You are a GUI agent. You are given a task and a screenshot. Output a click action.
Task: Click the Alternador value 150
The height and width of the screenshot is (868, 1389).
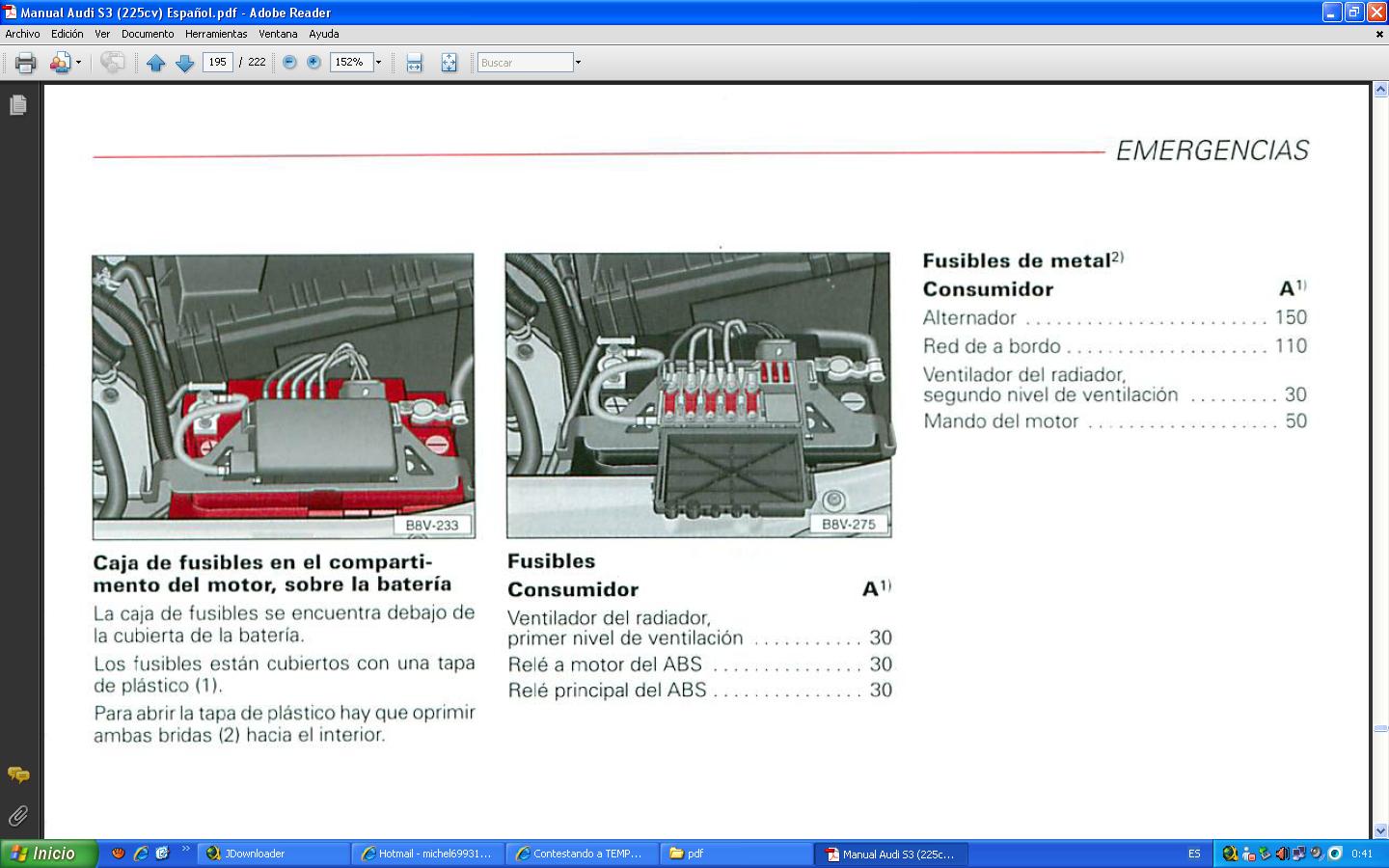[1291, 317]
